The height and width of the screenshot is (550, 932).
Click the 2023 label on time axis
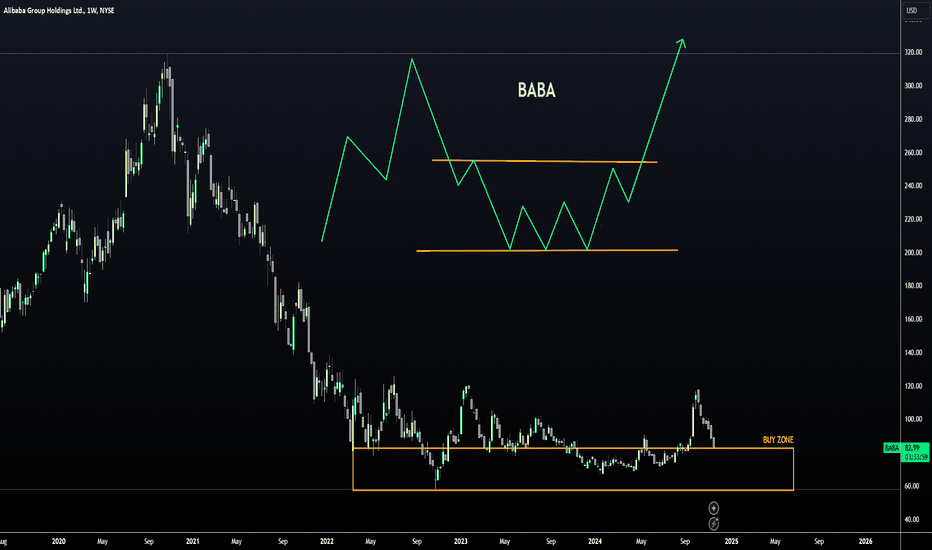click(461, 541)
